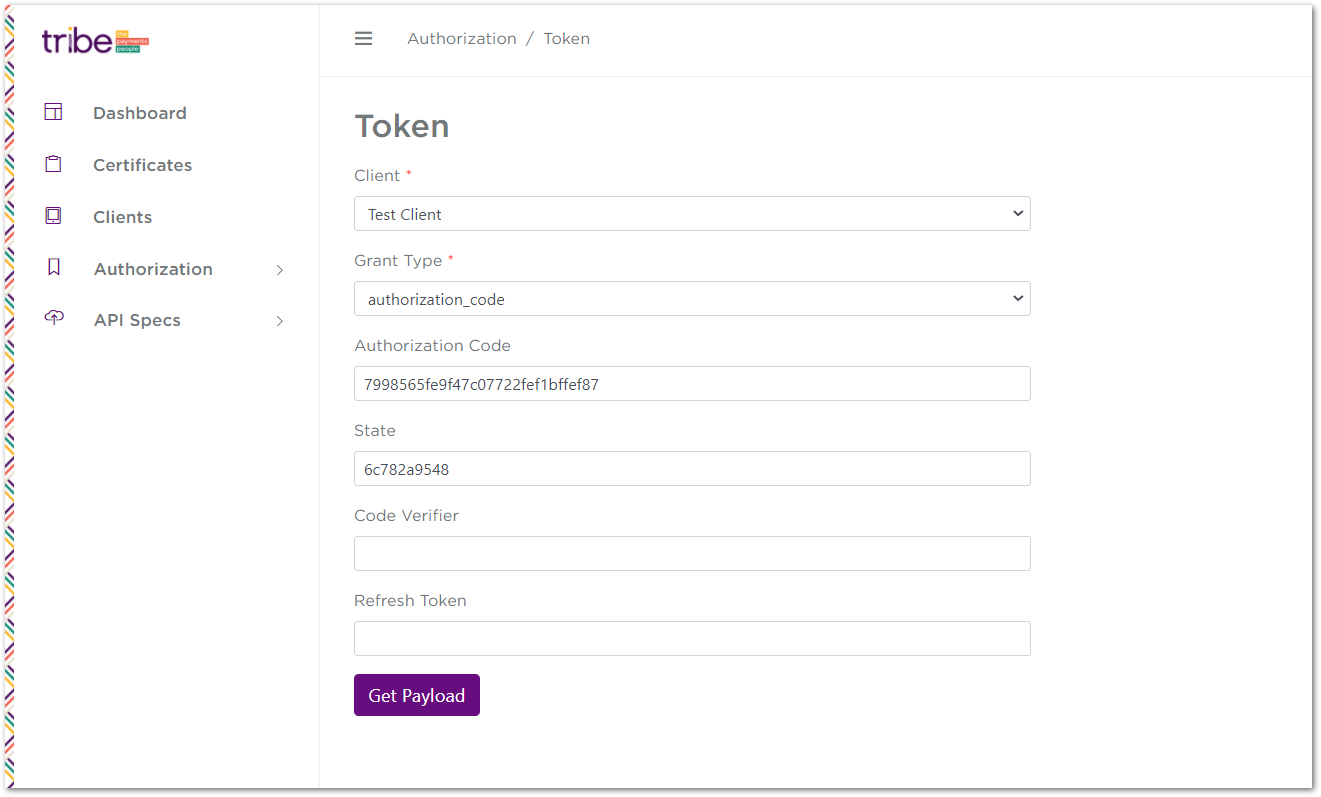Click the Clients sidebar icon
1321x797 pixels.
53,216
